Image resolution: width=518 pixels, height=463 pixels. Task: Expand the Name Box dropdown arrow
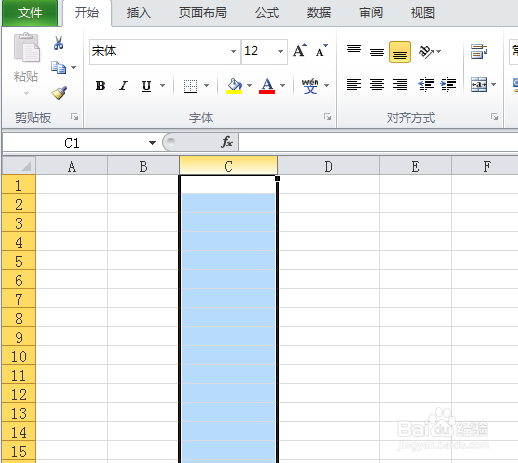coord(152,143)
